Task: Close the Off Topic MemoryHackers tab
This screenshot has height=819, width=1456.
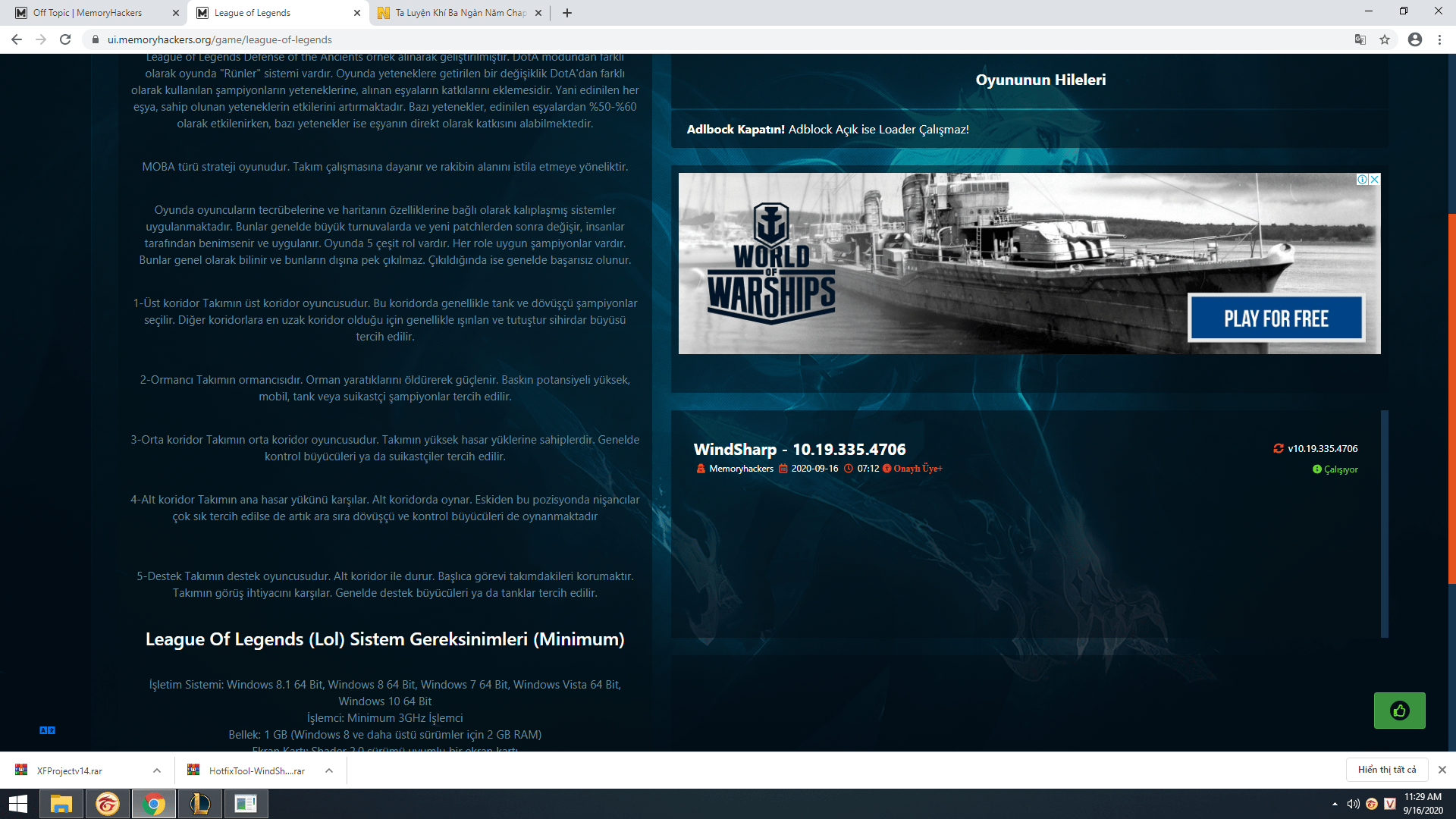Action: tap(176, 13)
